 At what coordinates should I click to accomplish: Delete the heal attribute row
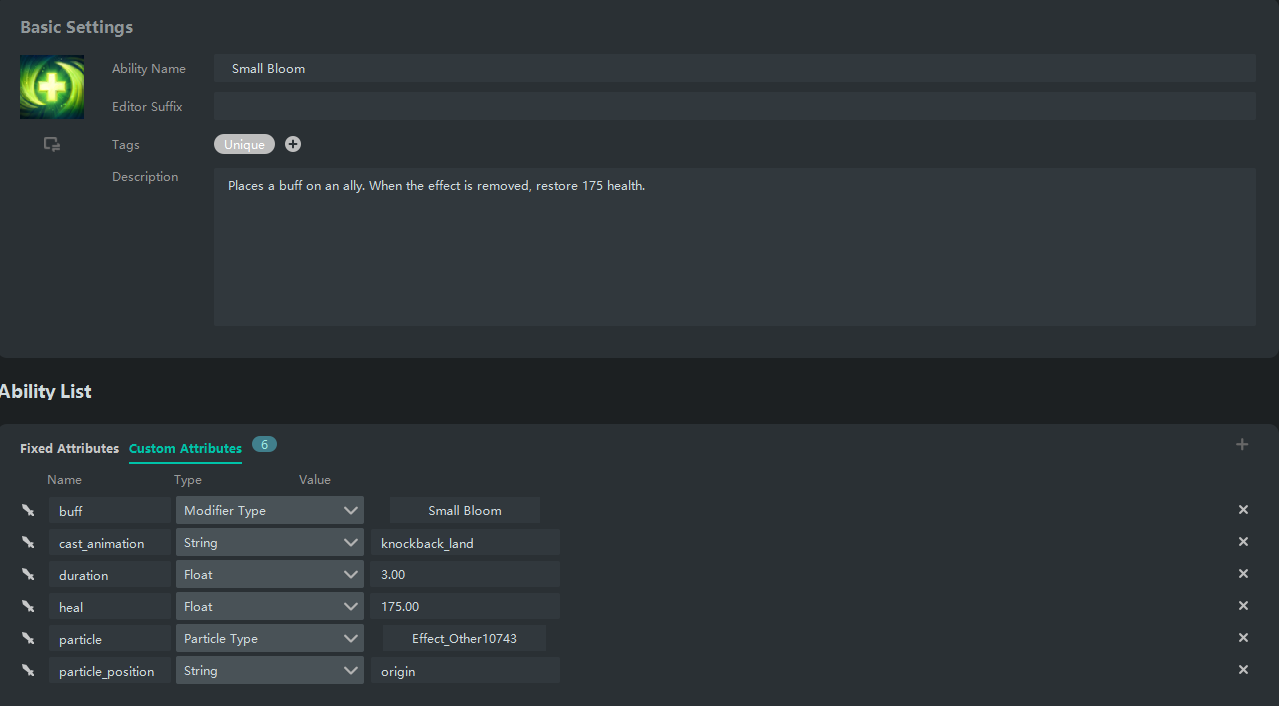[x=1243, y=606]
